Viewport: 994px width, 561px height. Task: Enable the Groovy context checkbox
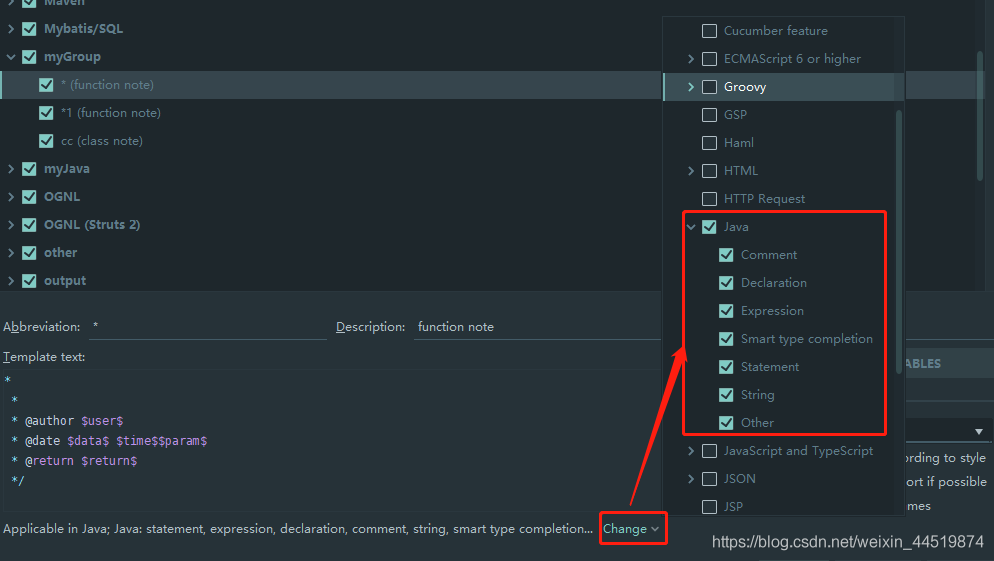(x=709, y=87)
